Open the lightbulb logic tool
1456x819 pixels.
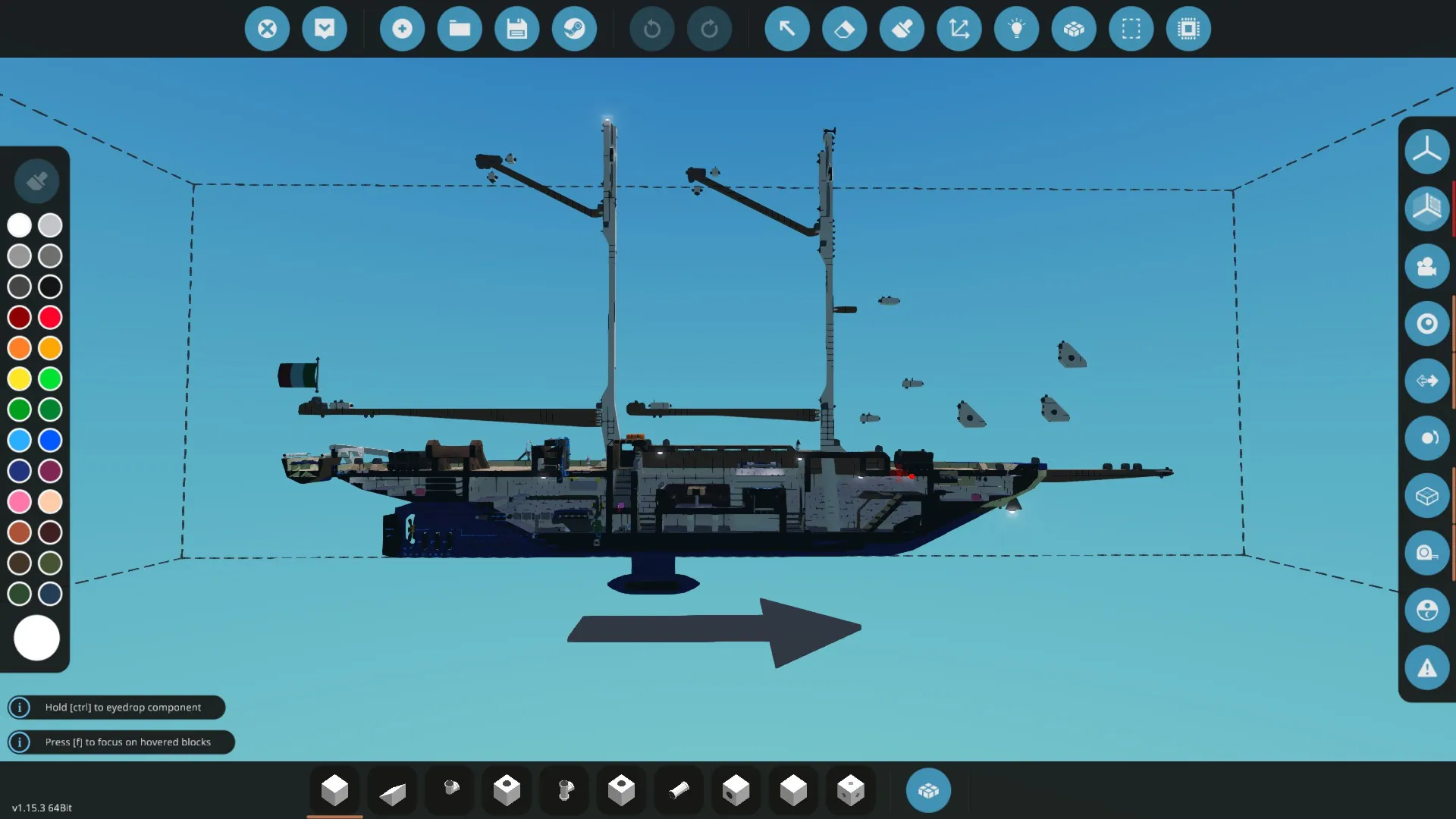[1016, 29]
